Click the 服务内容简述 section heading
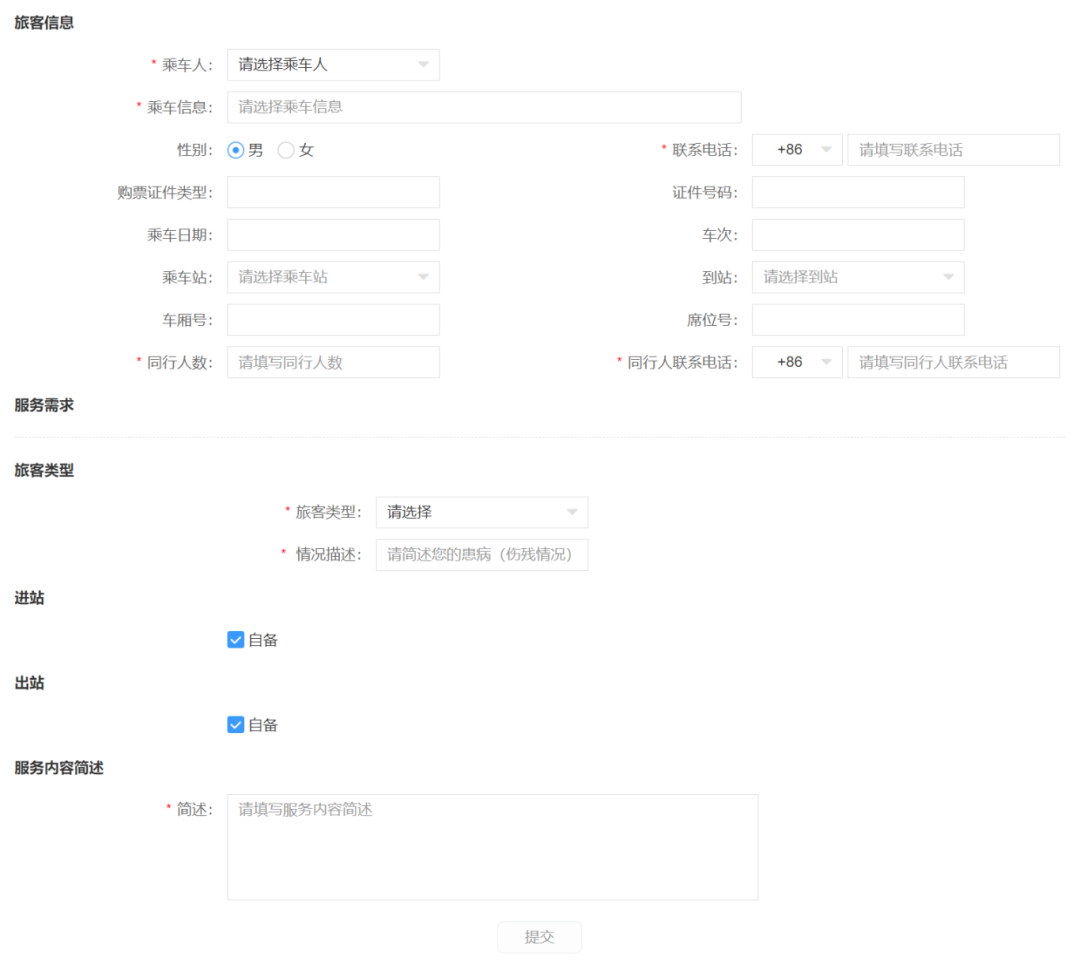The width and height of the screenshot is (1080, 964). pyautogui.click(x=59, y=768)
